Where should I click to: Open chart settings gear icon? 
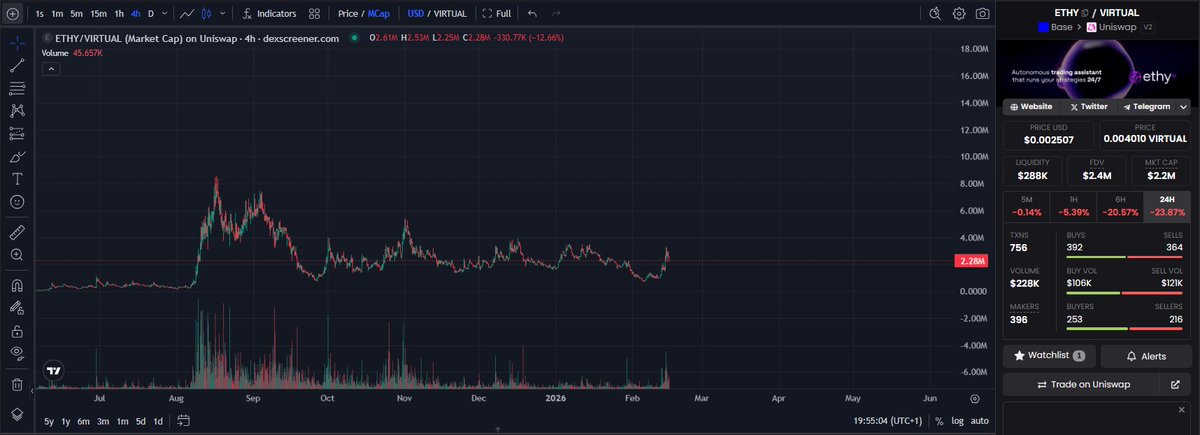point(959,14)
